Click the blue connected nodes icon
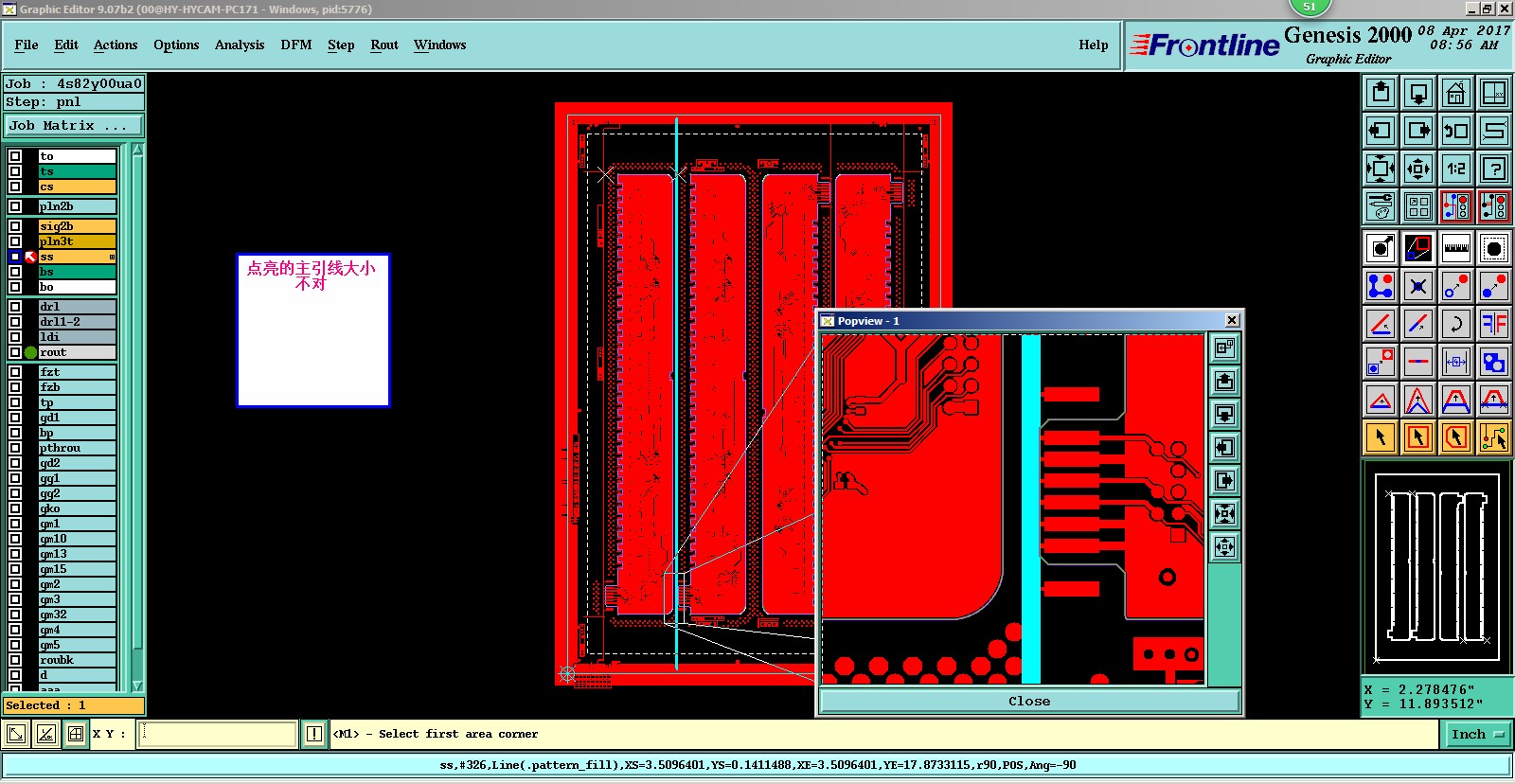 (x=1381, y=286)
